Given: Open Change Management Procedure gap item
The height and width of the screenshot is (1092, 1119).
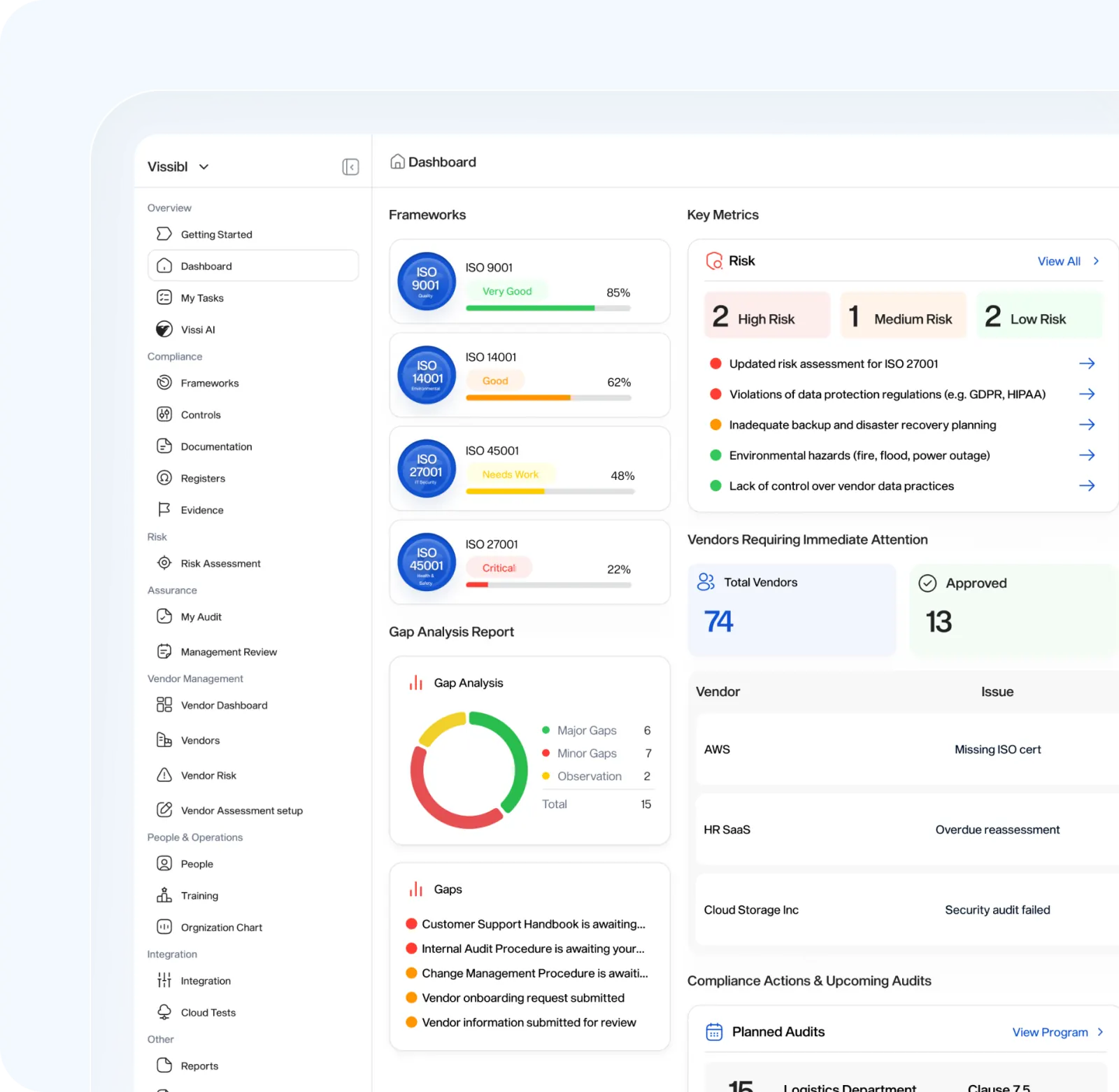Looking at the screenshot, I should (x=527, y=973).
